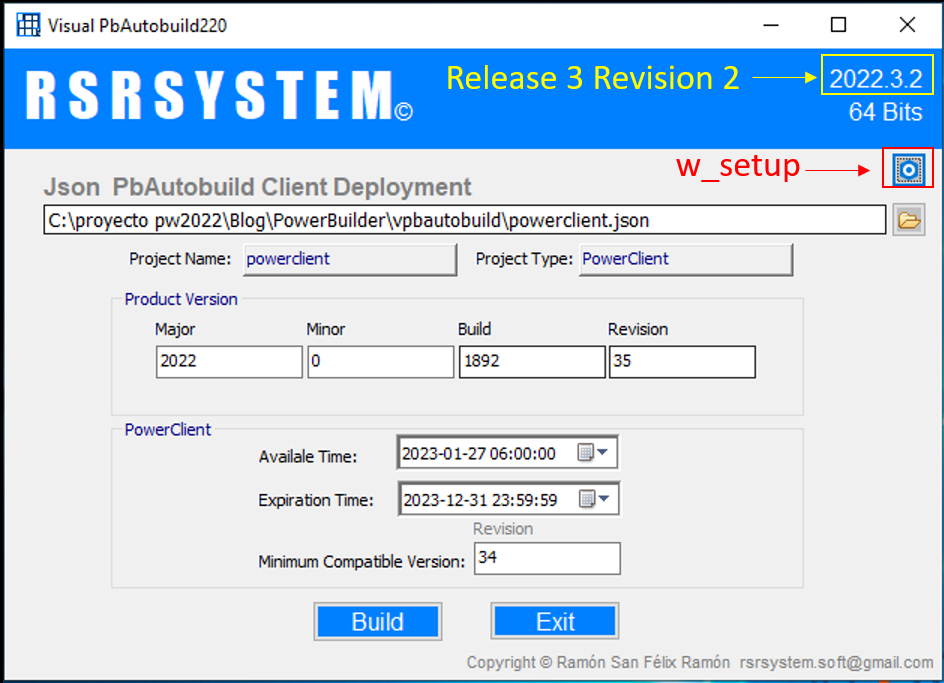Click the Project Type field

coord(686,260)
